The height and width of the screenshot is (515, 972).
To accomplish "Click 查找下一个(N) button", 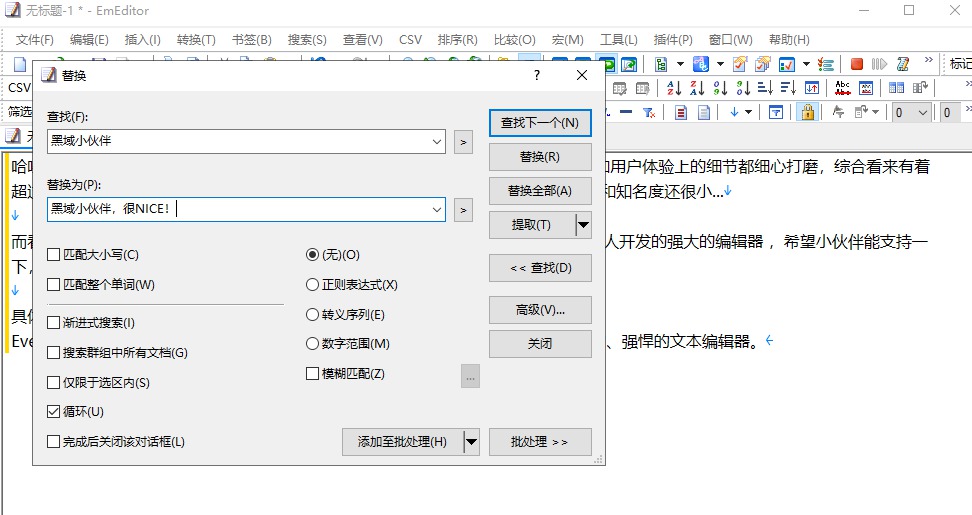I will coord(540,123).
